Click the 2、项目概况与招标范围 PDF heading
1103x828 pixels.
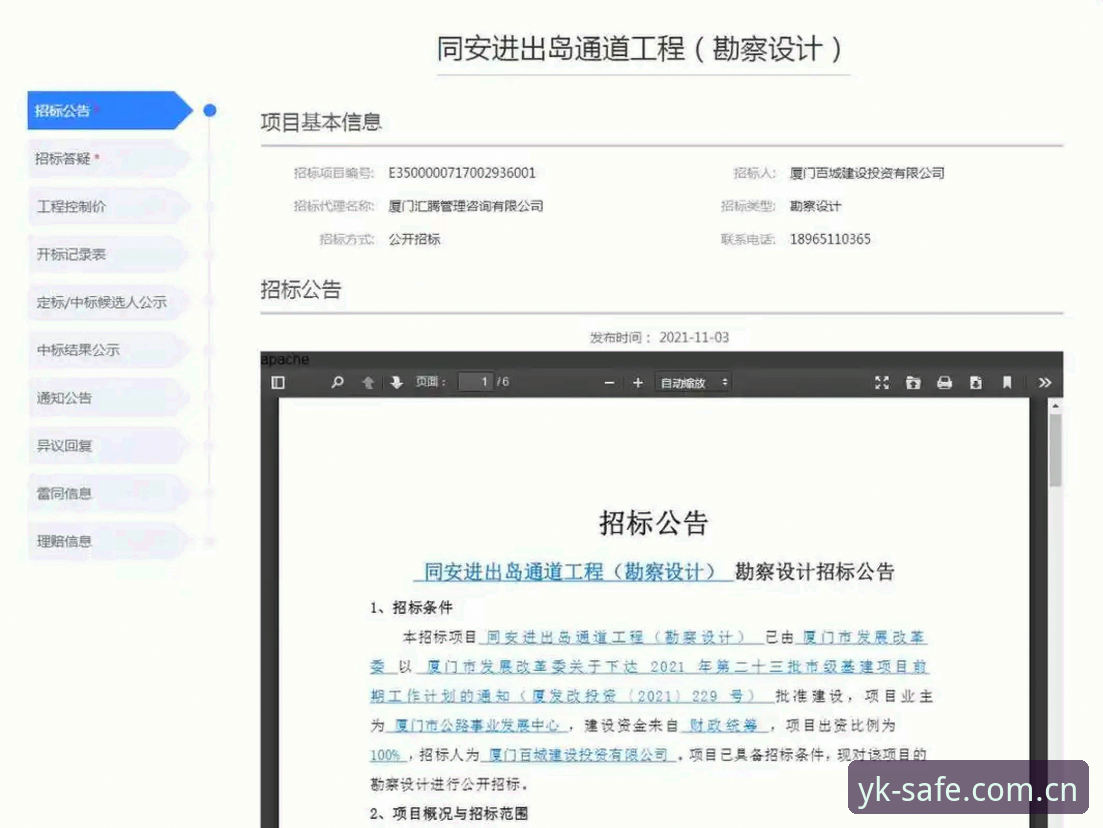point(449,814)
